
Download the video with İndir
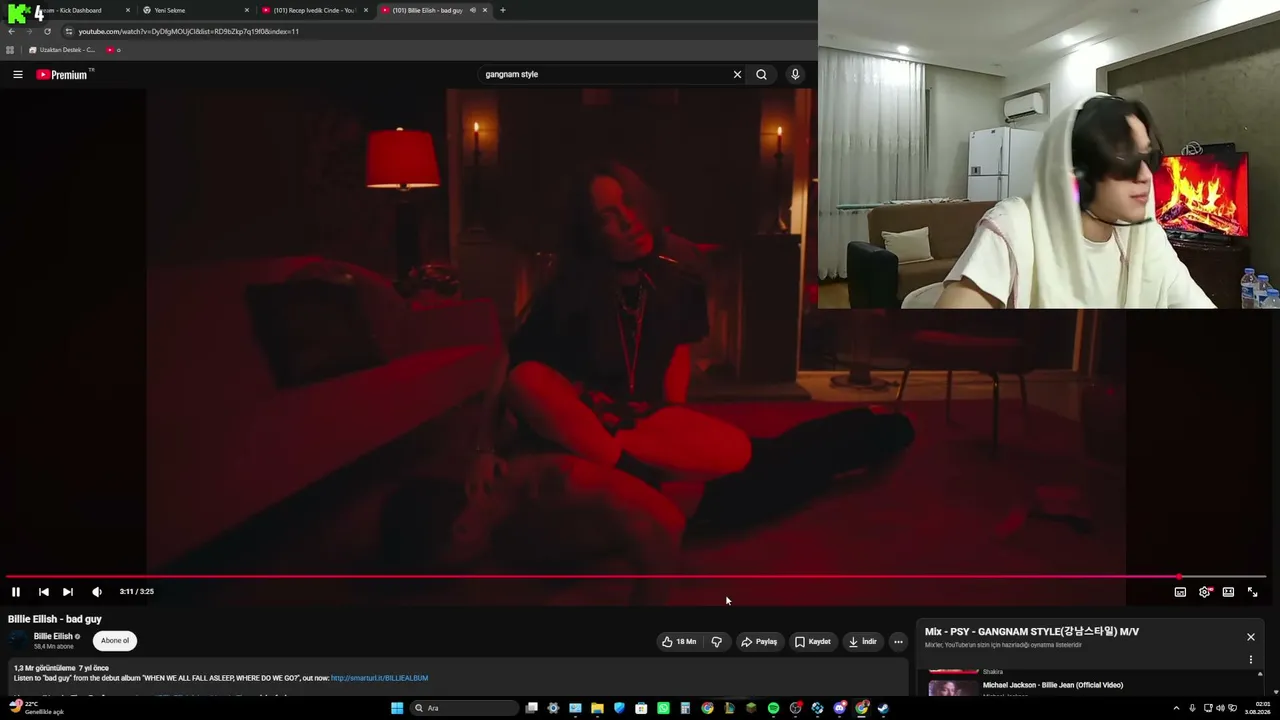[x=862, y=642]
